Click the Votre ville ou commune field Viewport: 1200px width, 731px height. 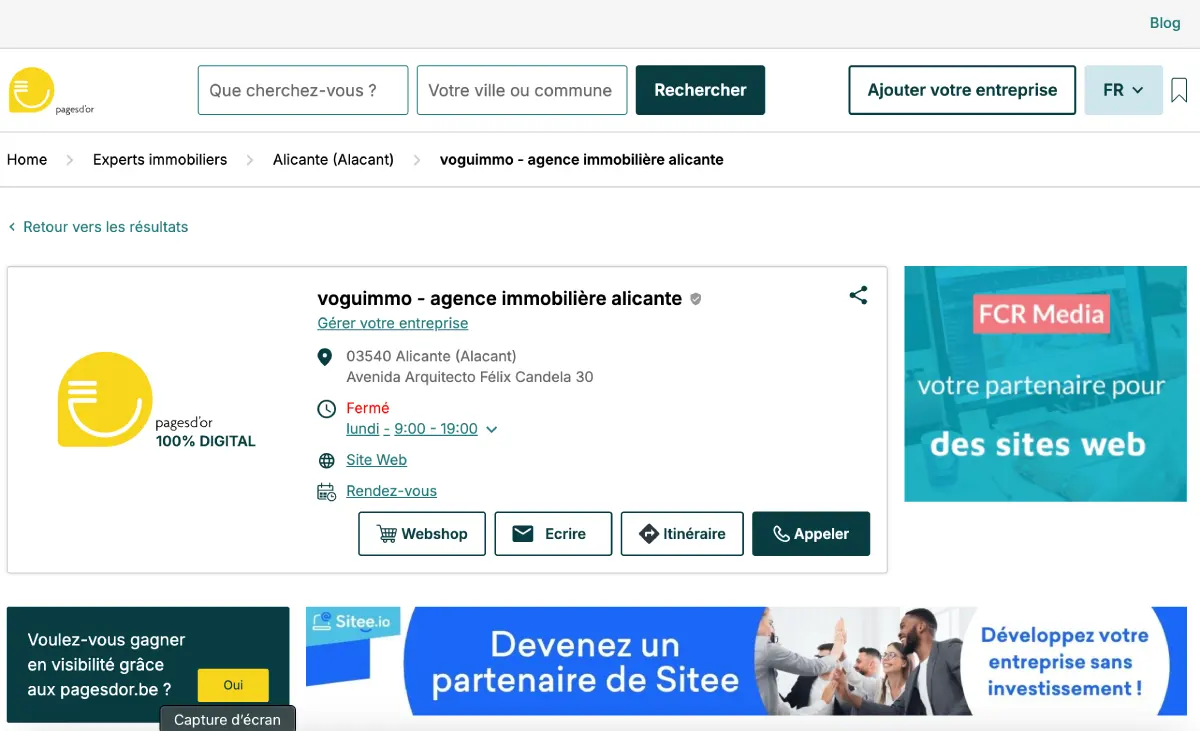(522, 90)
